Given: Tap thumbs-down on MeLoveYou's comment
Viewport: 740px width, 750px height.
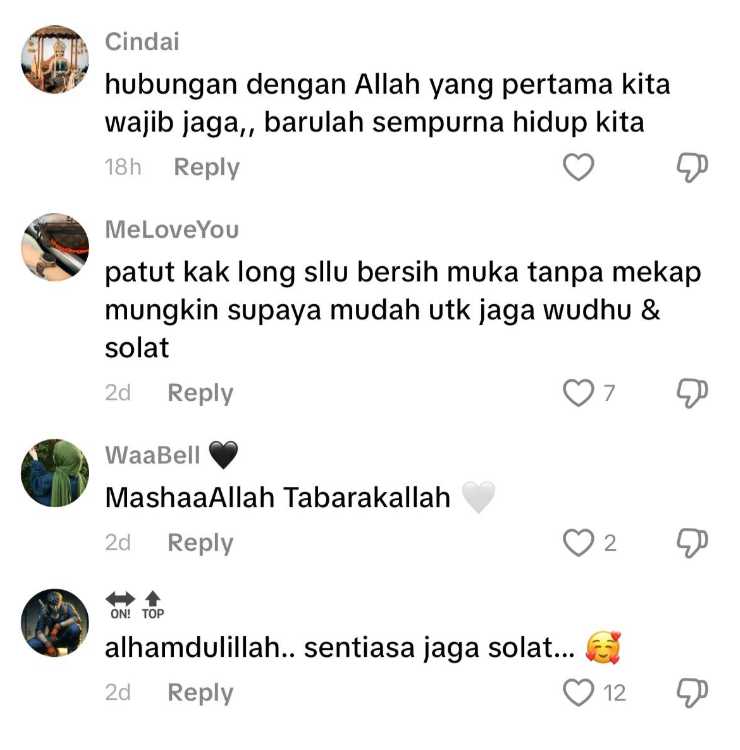Looking at the screenshot, I should [x=692, y=393].
